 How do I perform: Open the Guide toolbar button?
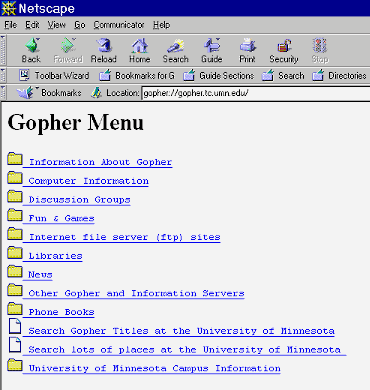pyautogui.click(x=212, y=51)
